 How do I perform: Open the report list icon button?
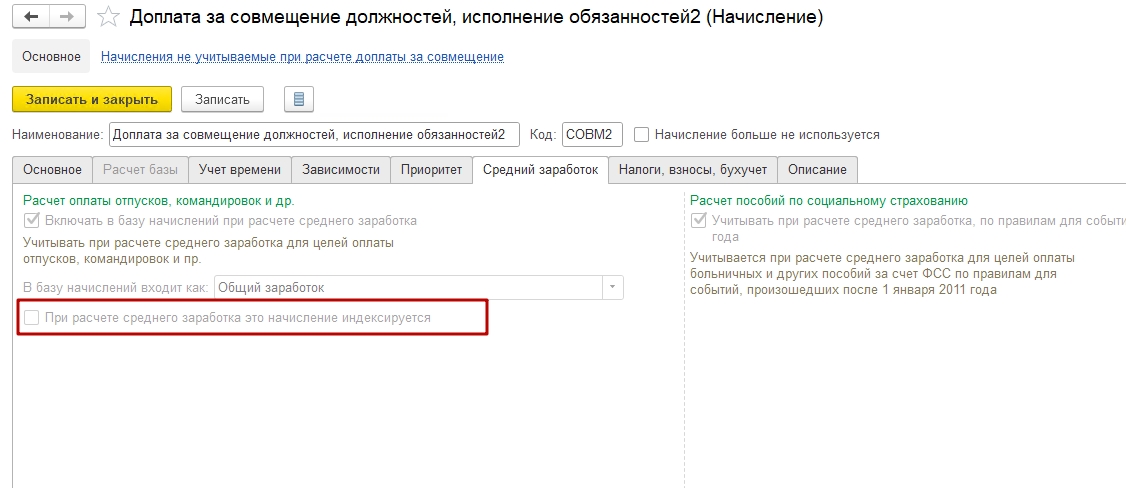click(299, 99)
